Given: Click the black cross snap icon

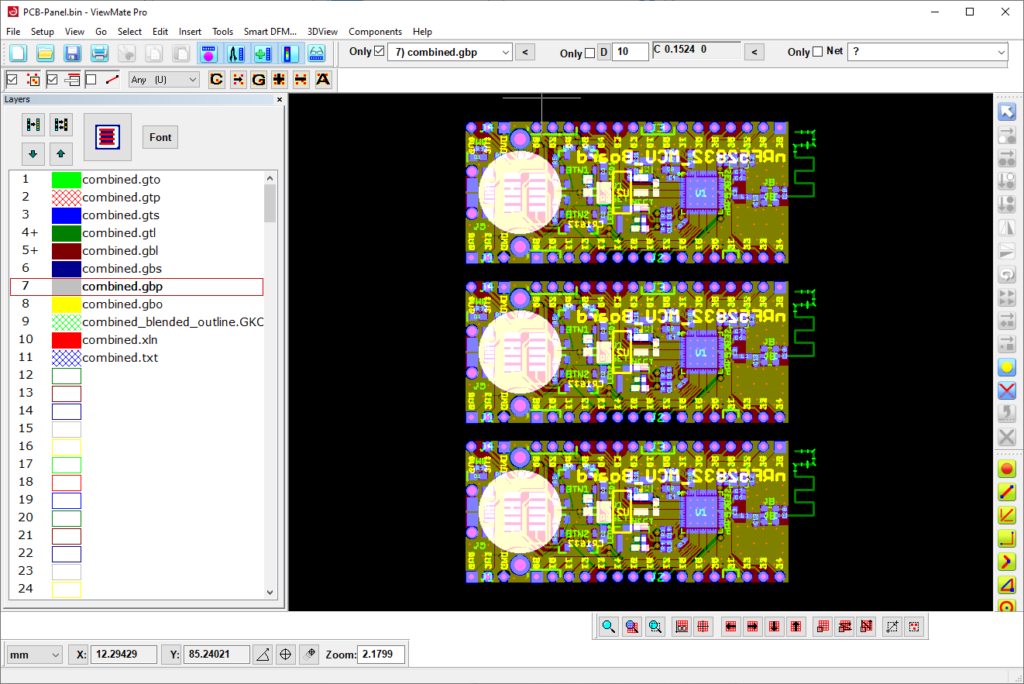Looking at the screenshot, I should tap(280, 80).
